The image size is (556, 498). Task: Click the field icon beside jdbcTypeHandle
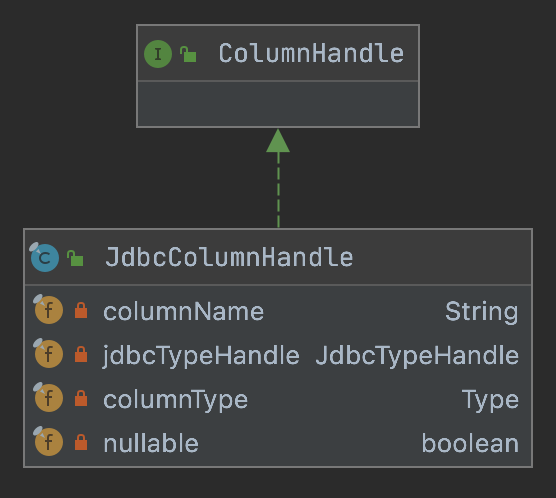48,353
